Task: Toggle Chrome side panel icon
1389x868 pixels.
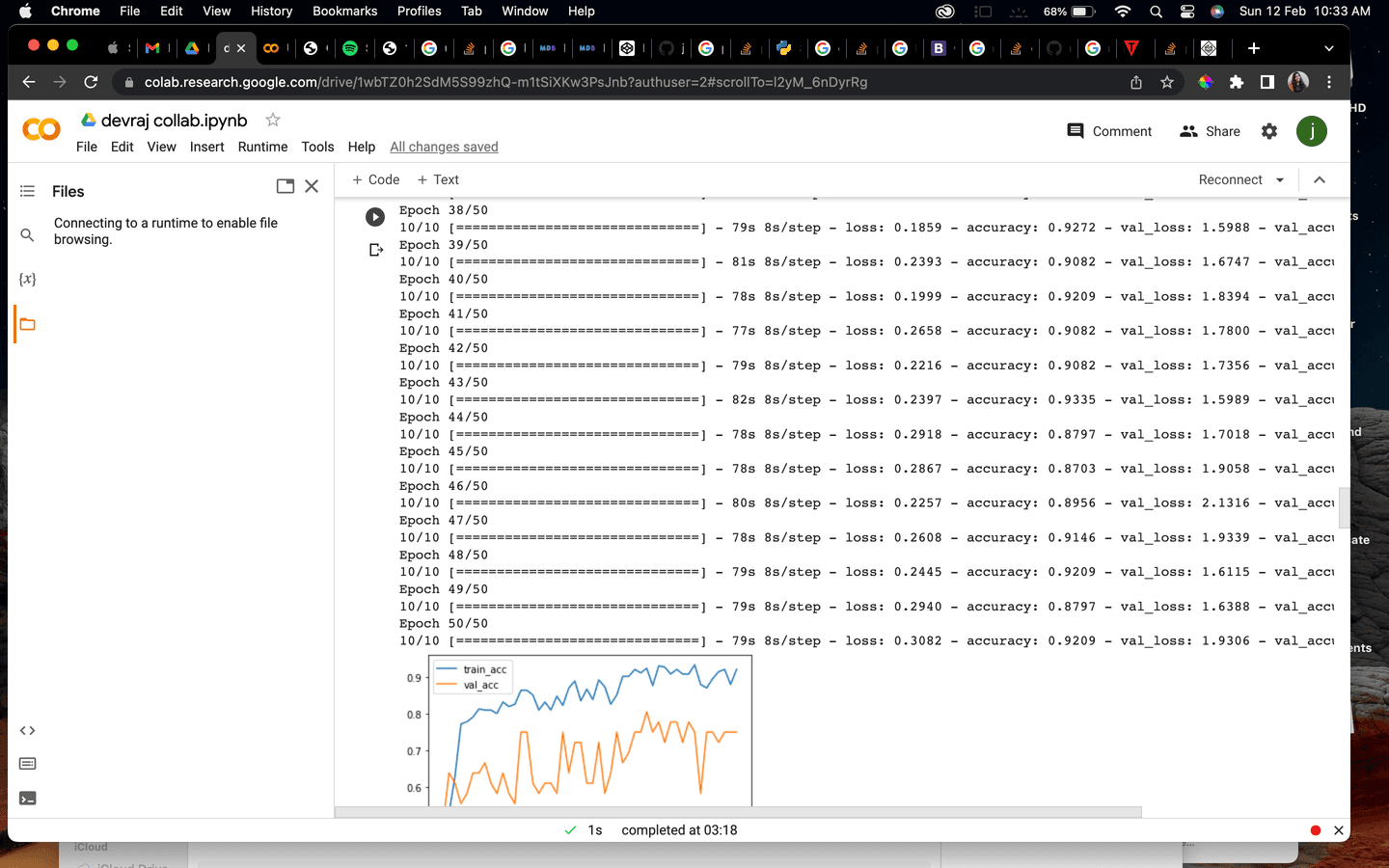Action: (1267, 82)
